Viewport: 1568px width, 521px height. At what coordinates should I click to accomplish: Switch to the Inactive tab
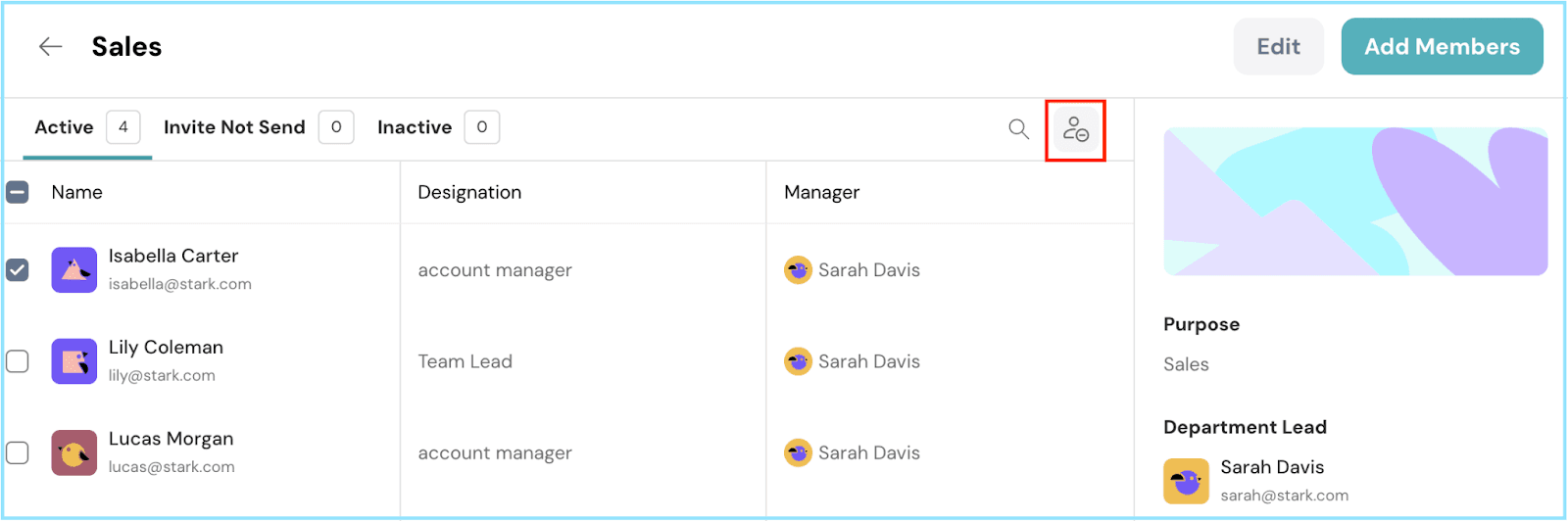pyautogui.click(x=415, y=127)
